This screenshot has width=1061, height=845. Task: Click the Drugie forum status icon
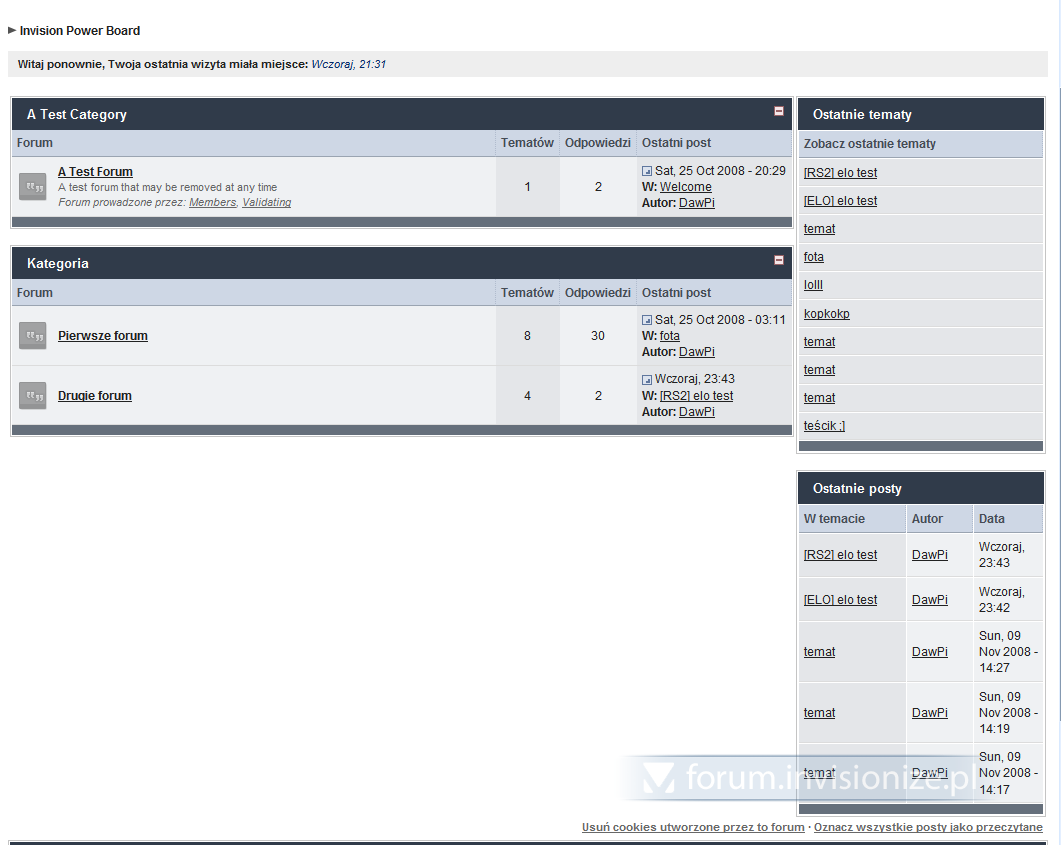[33, 396]
